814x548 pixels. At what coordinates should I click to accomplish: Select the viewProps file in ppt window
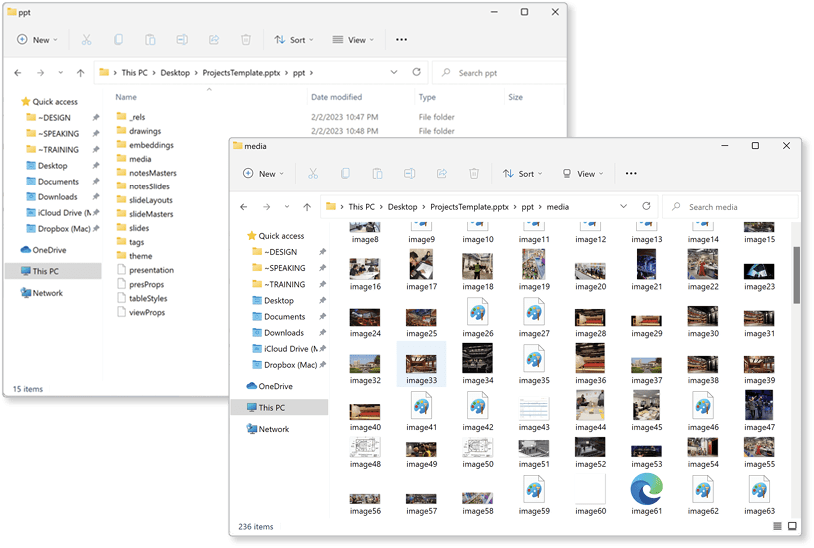pyautogui.click(x=141, y=312)
